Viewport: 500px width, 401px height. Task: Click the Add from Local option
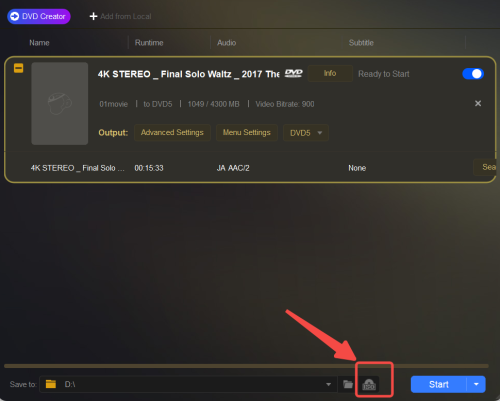click(121, 16)
